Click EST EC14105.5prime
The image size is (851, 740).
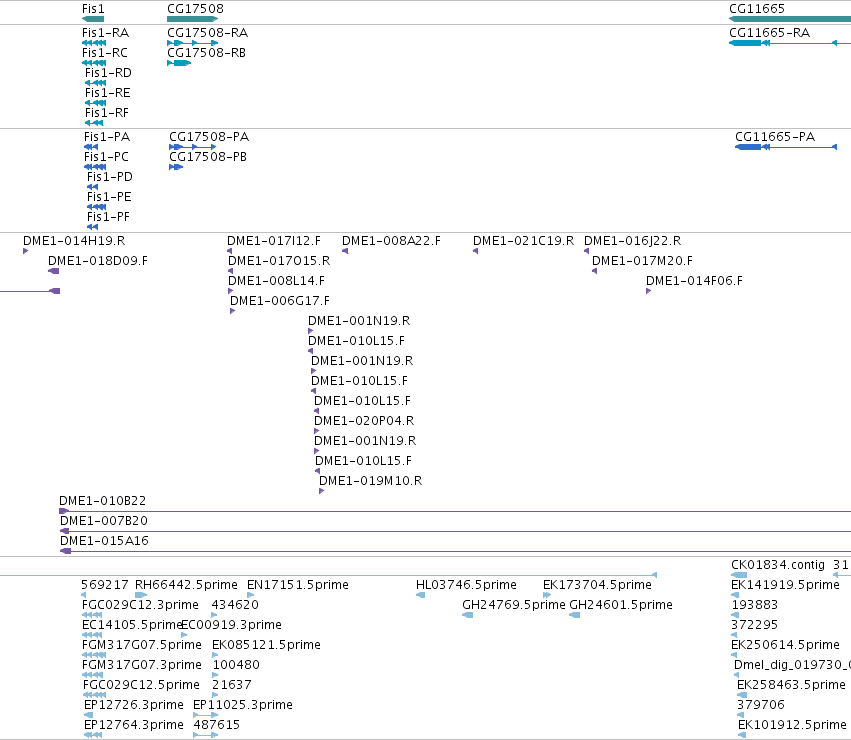pos(131,625)
